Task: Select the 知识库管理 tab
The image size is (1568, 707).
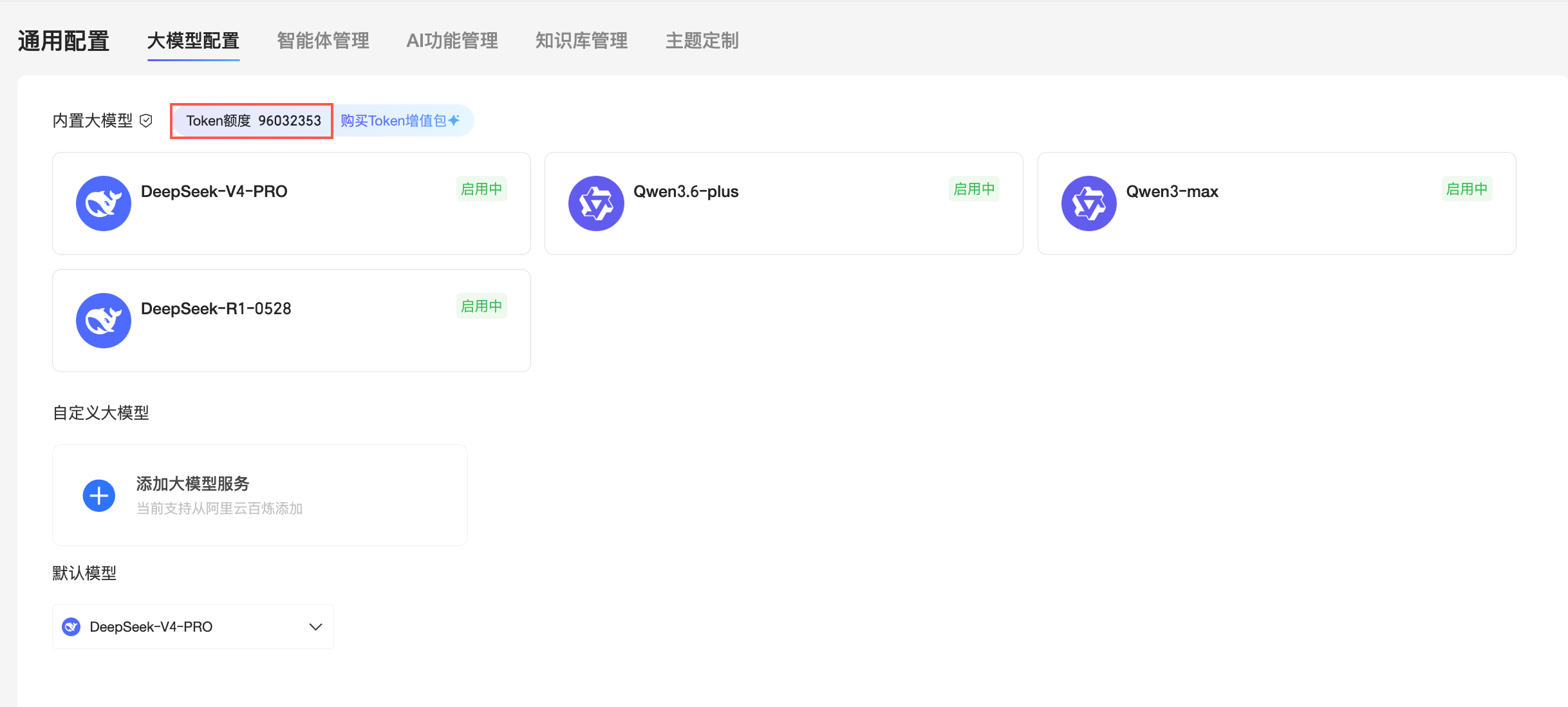Action: (582, 41)
